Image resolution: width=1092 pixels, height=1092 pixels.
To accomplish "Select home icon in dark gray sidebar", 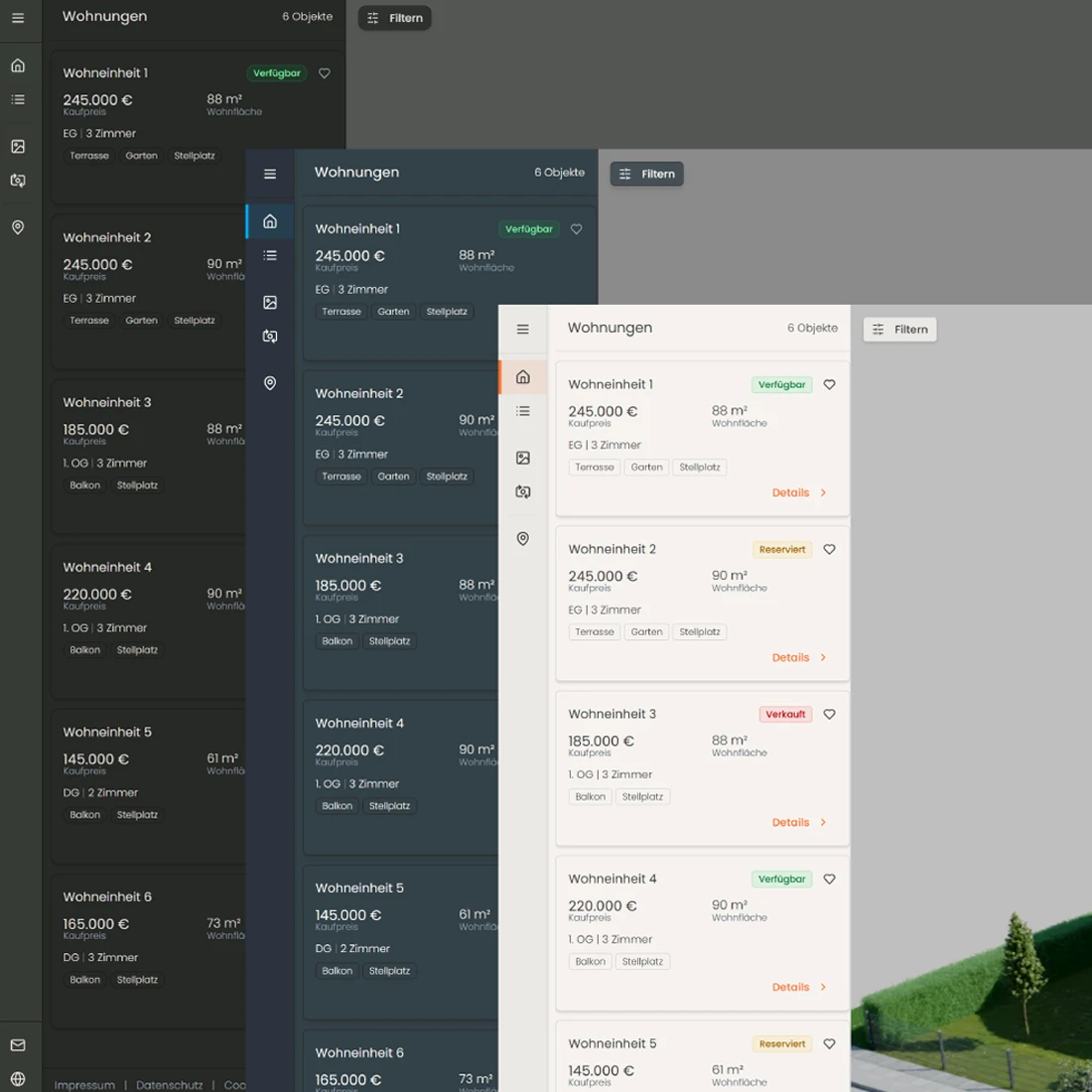I will (18, 66).
